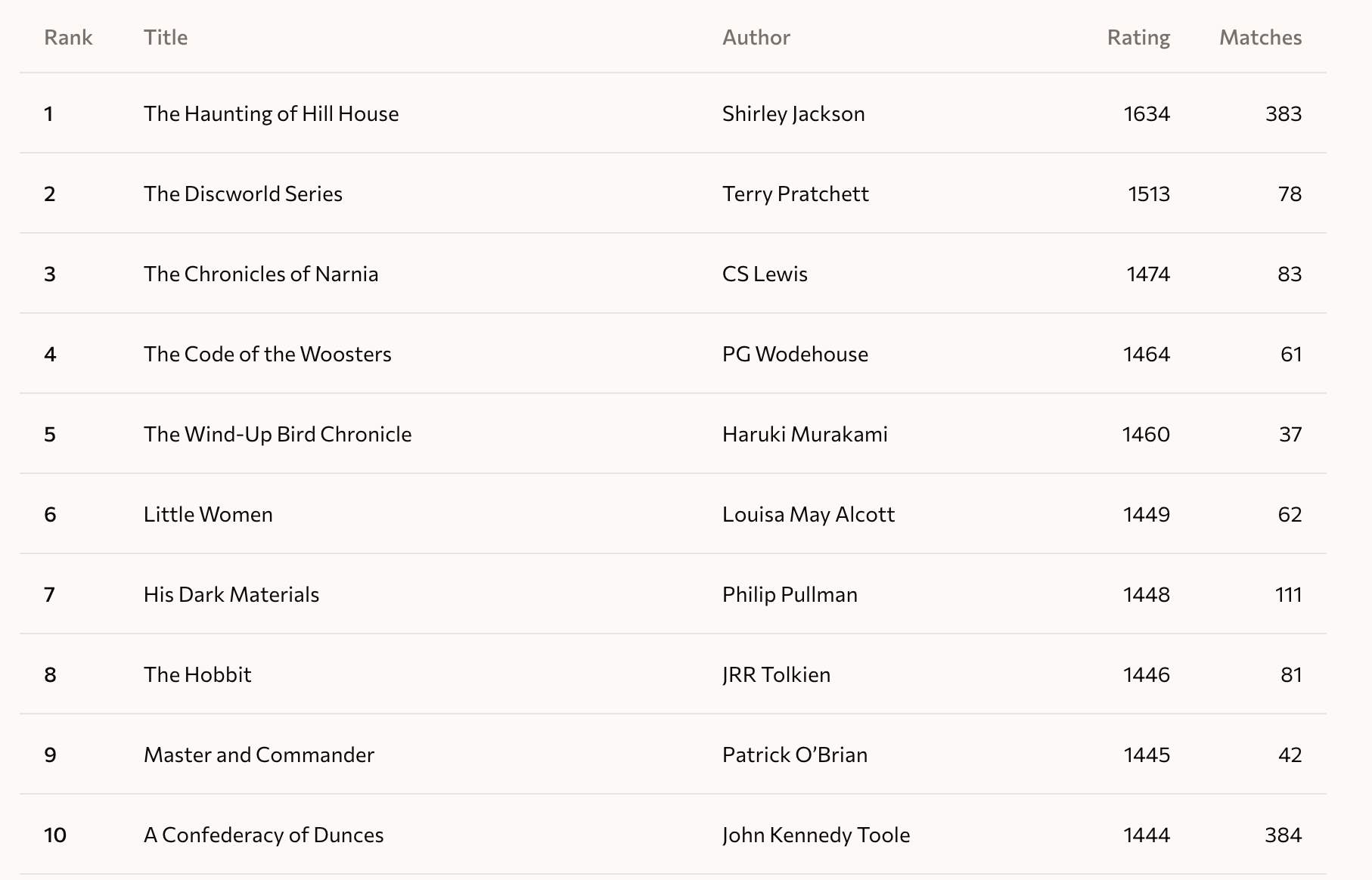The width and height of the screenshot is (1372, 880).
Task: Click author Shirley Jackson
Action: click(793, 113)
